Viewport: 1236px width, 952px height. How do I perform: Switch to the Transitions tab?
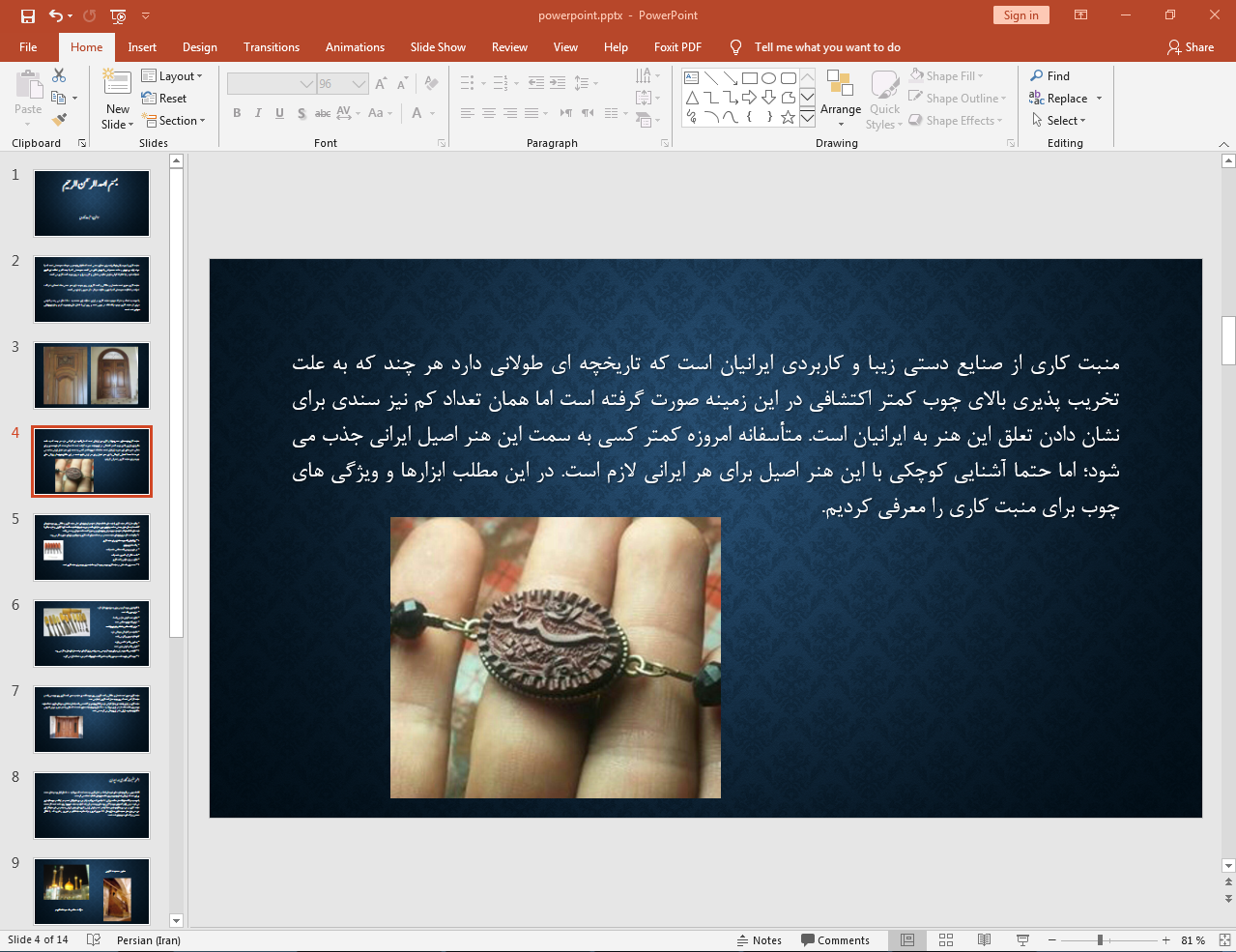[272, 46]
